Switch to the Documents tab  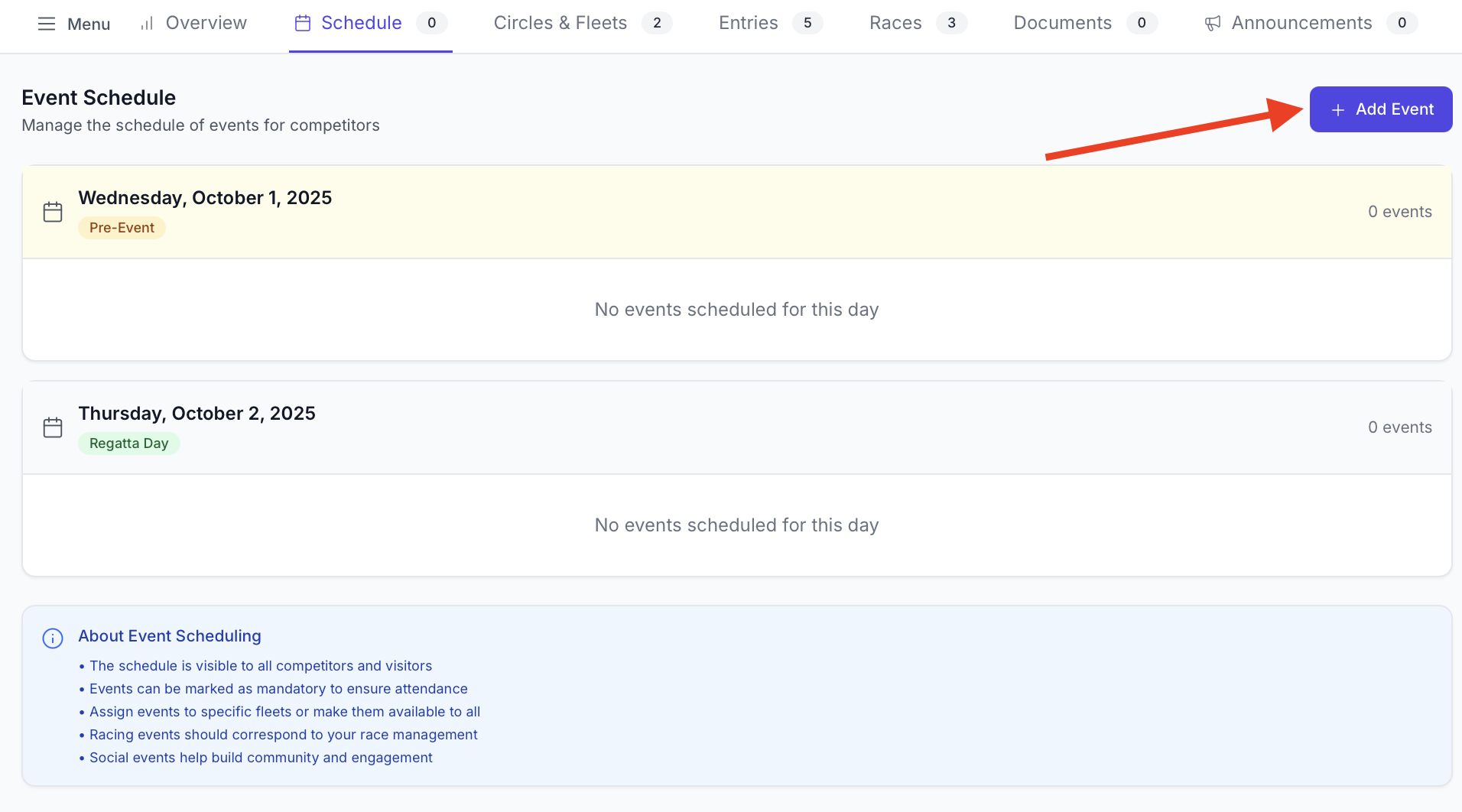pos(1062,23)
